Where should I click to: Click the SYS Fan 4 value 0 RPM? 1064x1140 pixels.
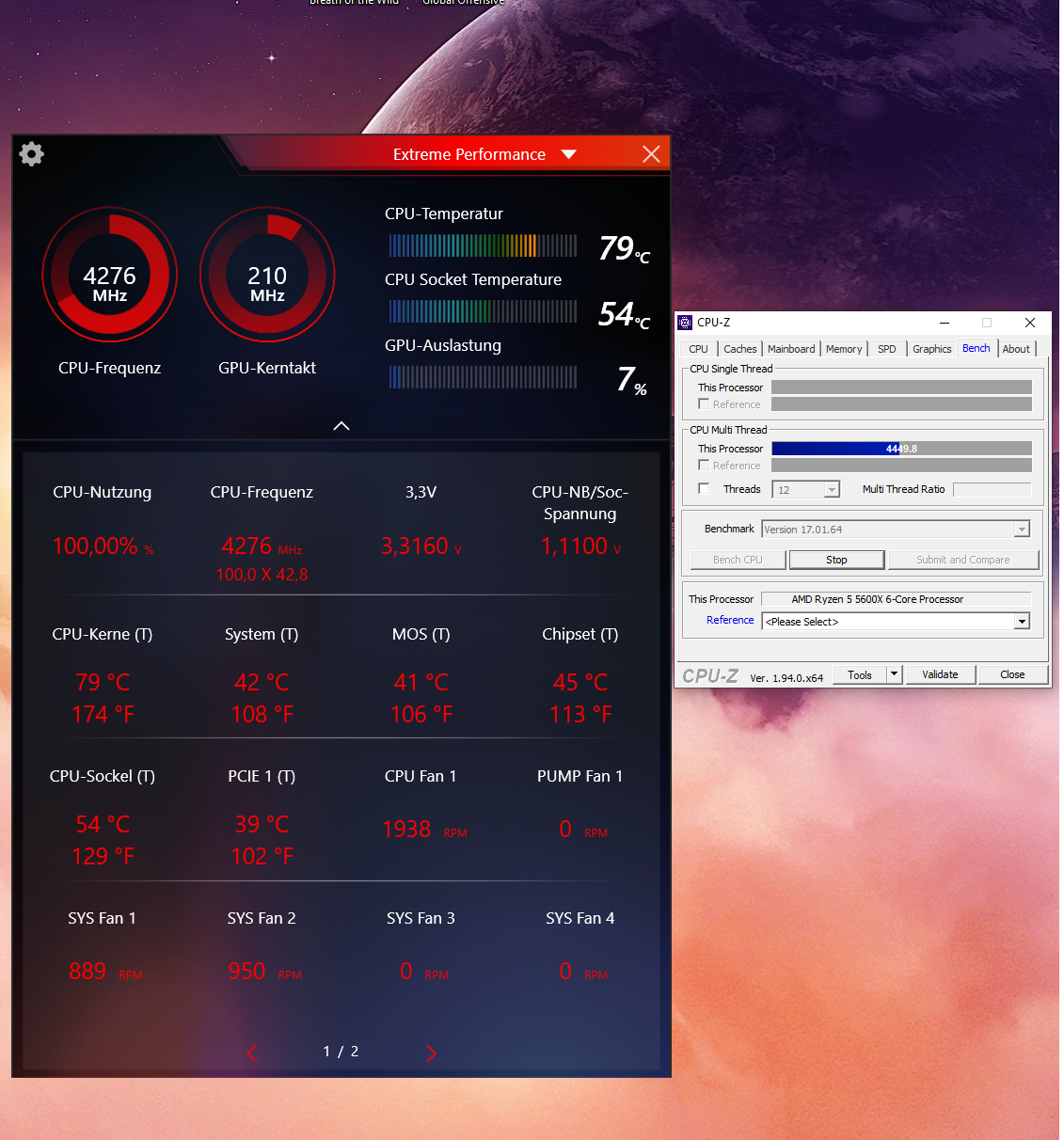(x=583, y=972)
